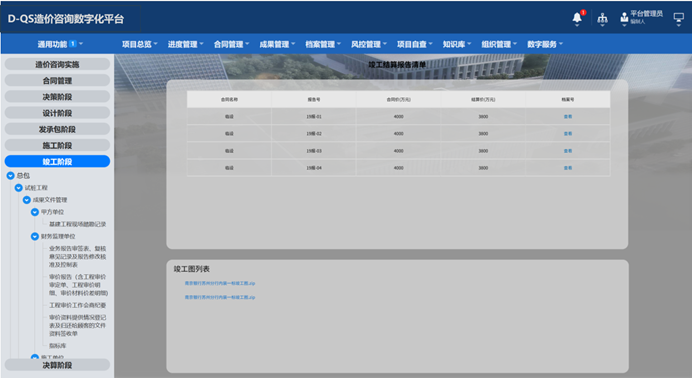Click the 合同名称 column header

point(229,100)
